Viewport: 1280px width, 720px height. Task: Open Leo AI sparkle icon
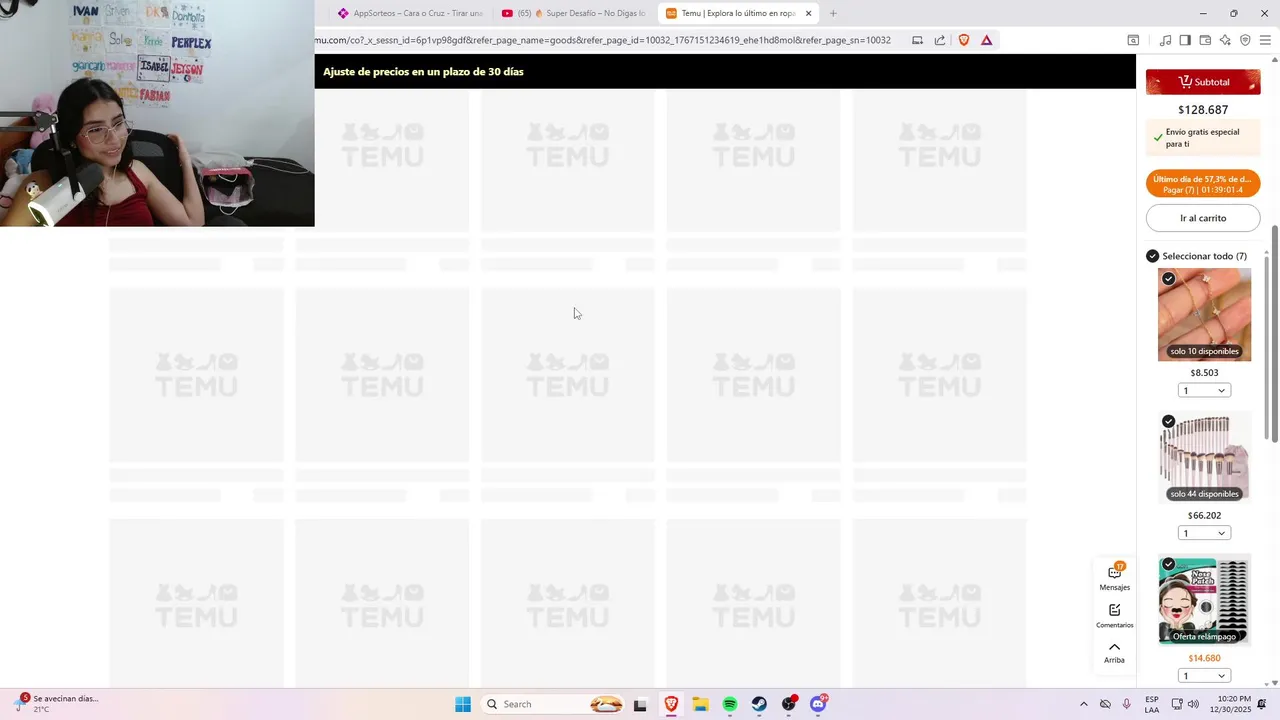coord(1225,40)
